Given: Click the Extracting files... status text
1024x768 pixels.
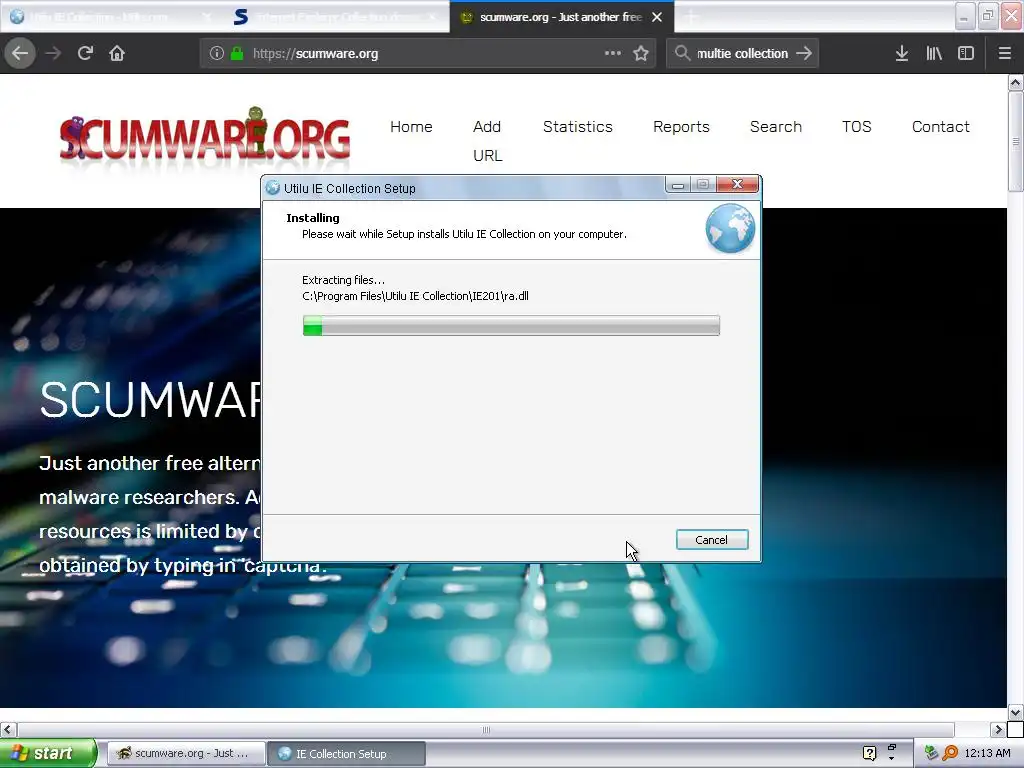Looking at the screenshot, I should coord(344,280).
